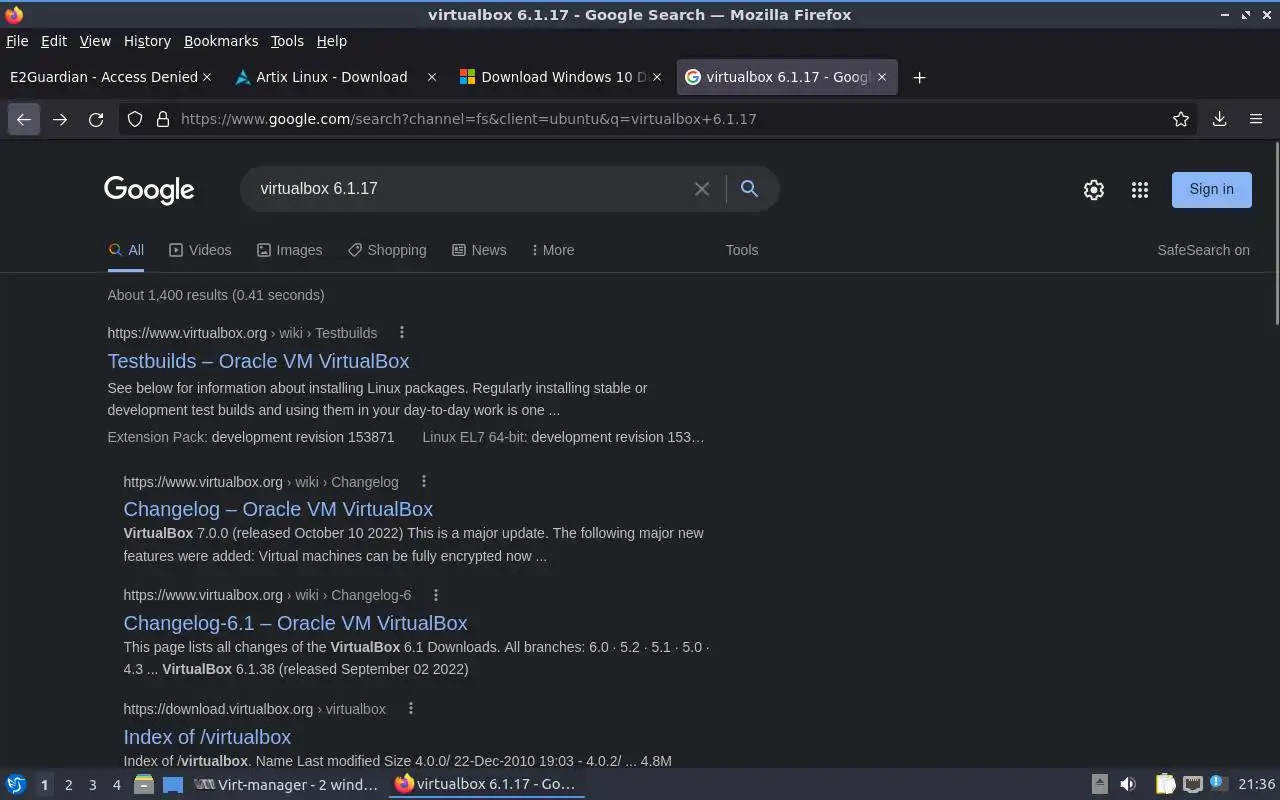Select the News search filter

point(479,250)
